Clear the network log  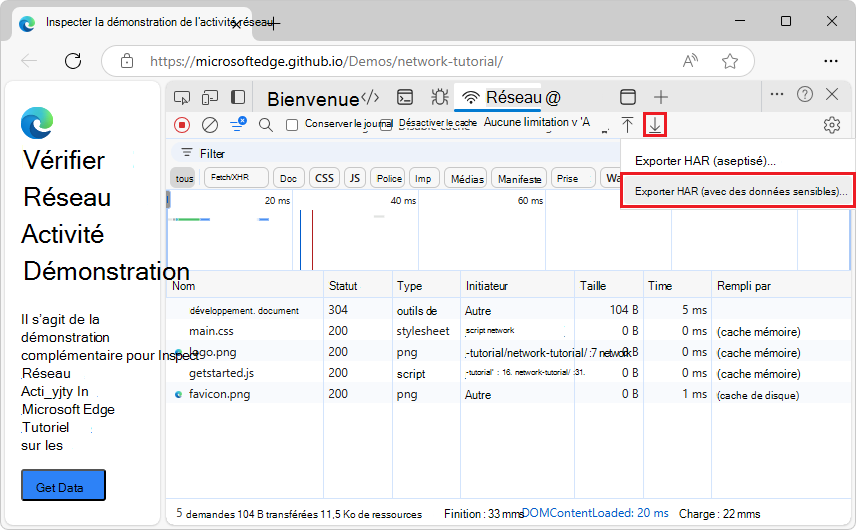[210, 125]
